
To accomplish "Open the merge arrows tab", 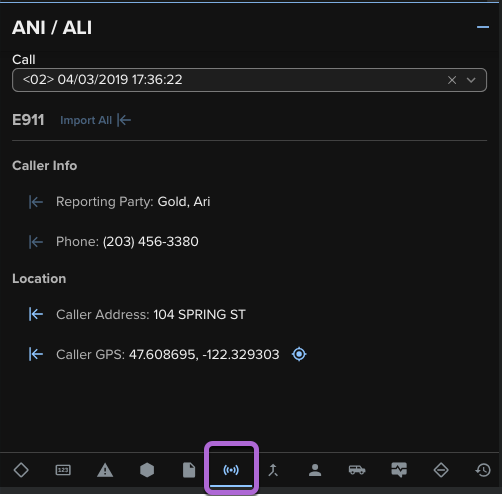I will (273, 470).
